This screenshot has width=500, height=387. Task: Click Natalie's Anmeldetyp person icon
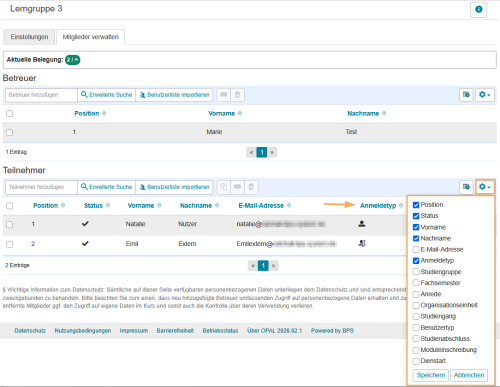362,224
